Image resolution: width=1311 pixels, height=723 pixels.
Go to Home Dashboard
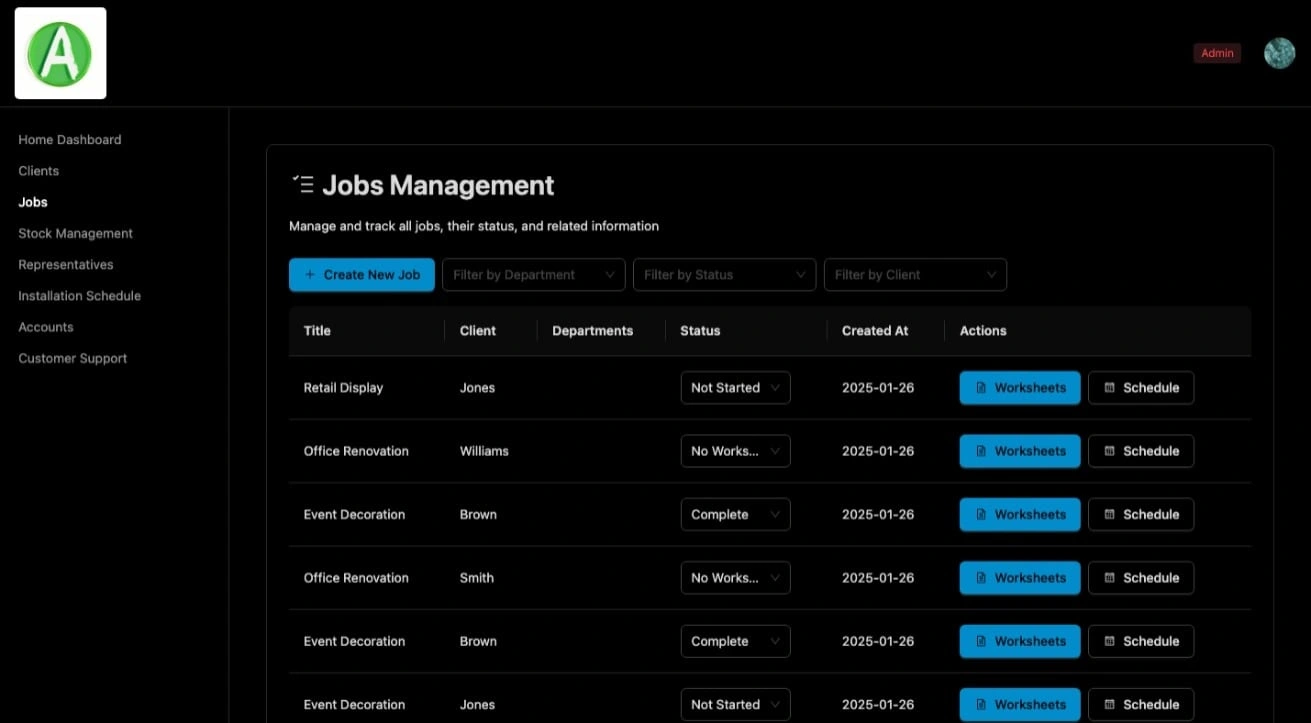coord(70,139)
